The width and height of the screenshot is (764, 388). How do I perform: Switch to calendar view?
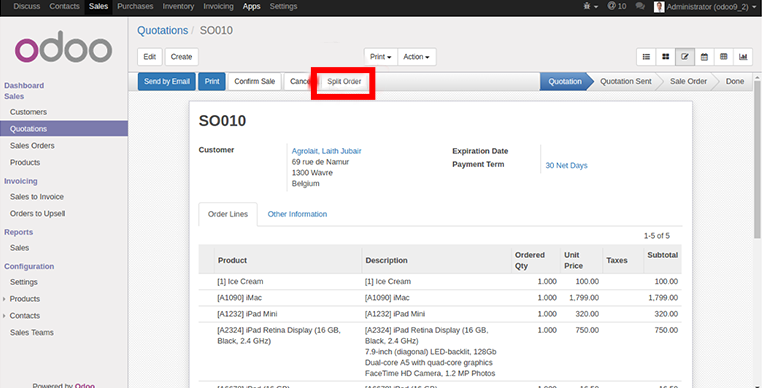click(x=704, y=57)
